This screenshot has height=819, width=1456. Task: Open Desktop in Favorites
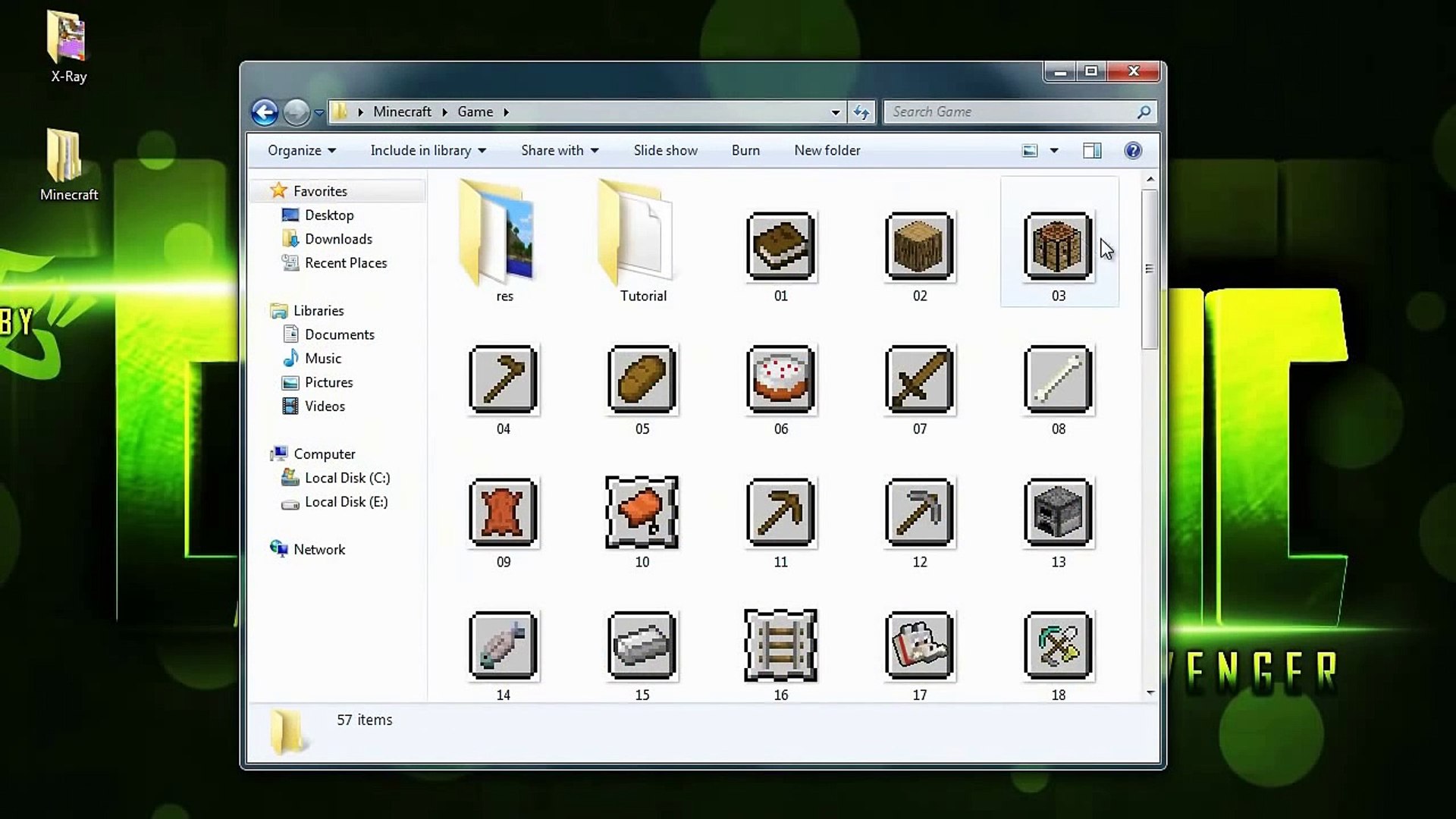pos(329,215)
